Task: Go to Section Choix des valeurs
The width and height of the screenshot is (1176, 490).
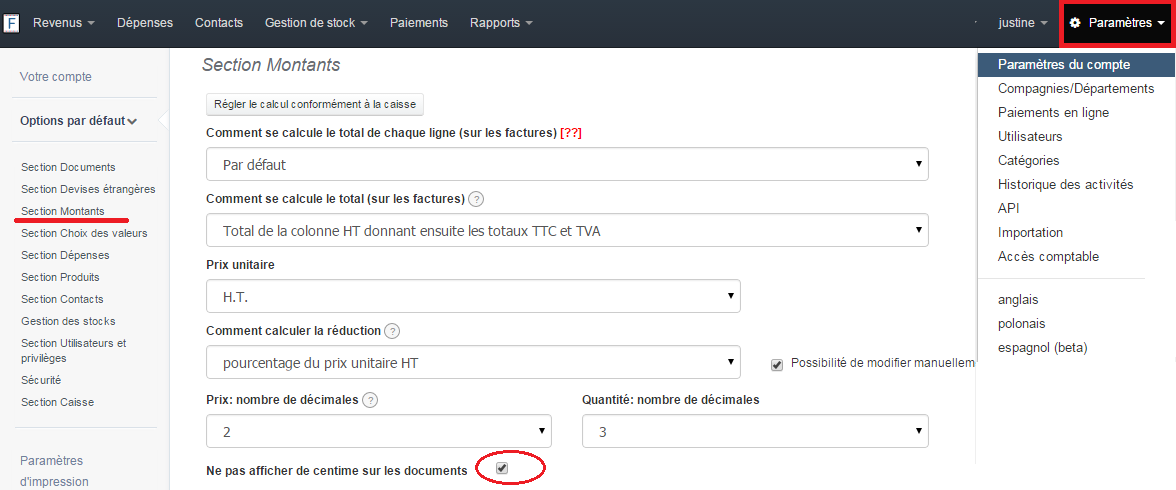Action: coord(84,233)
